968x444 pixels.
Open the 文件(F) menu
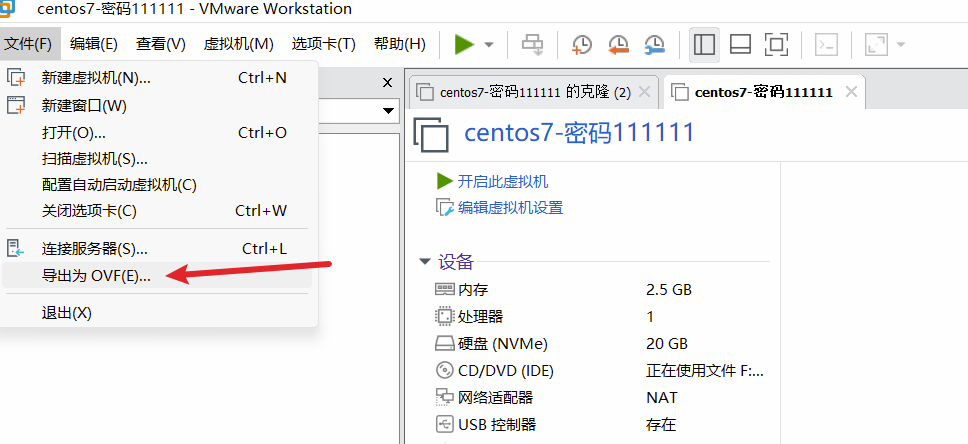(x=29, y=44)
